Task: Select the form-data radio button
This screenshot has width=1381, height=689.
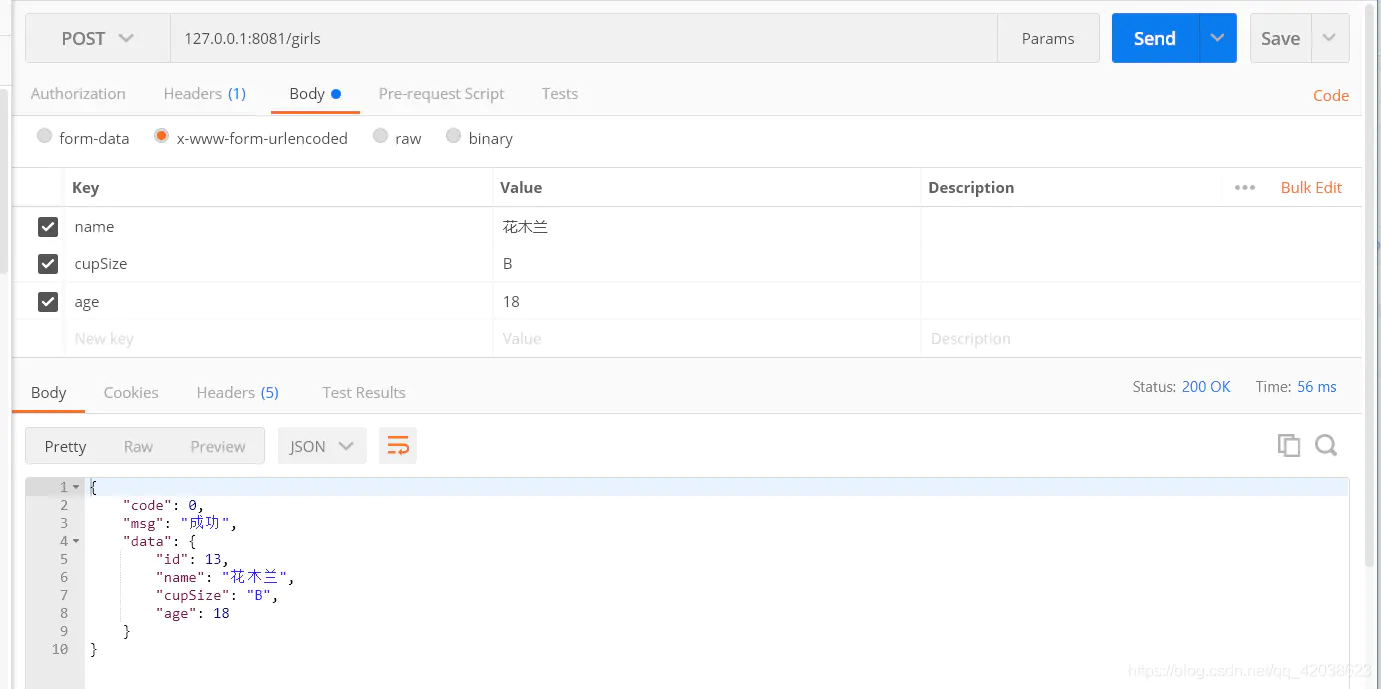Action: pyautogui.click(x=44, y=136)
